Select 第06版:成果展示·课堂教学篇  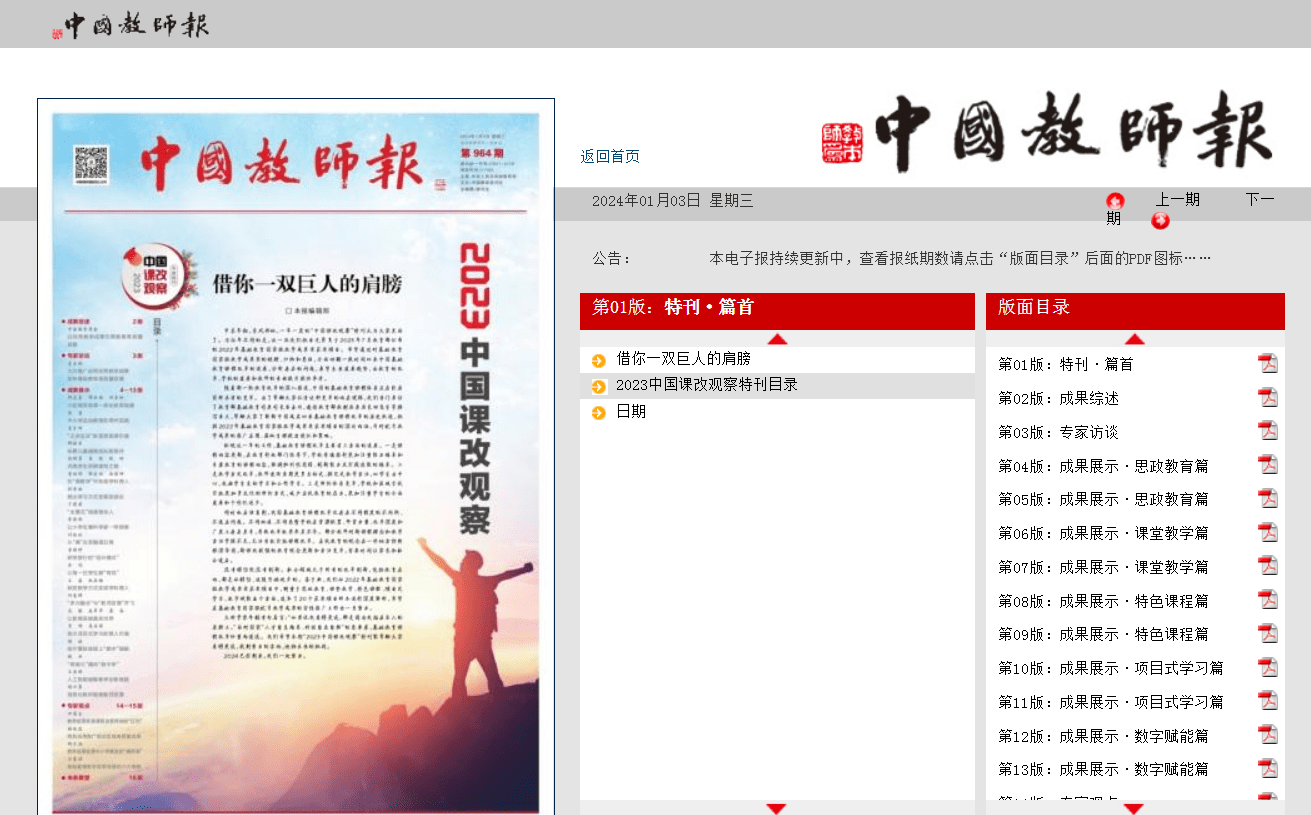1103,533
